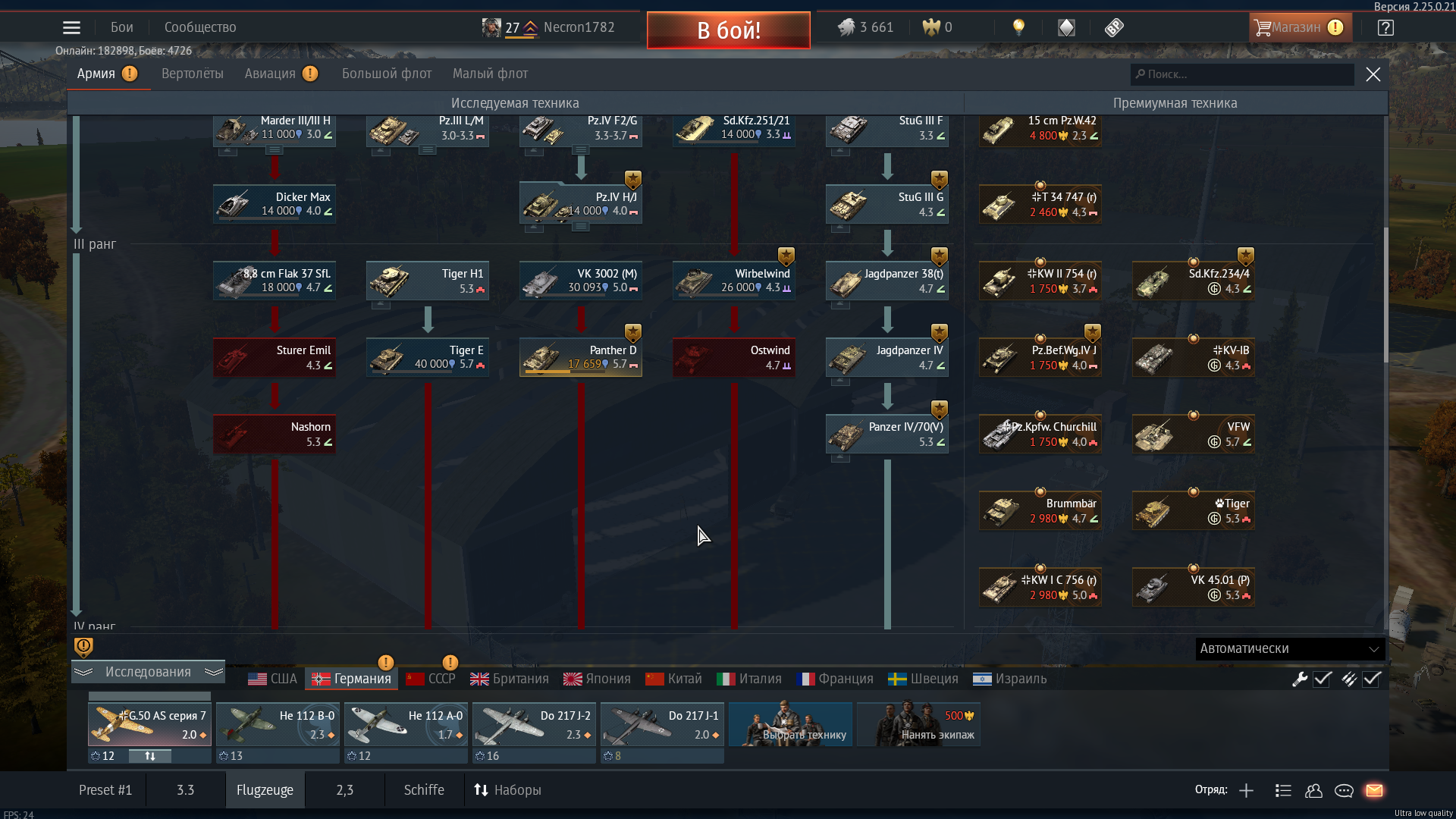Select the Panther D vehicle

[580, 357]
